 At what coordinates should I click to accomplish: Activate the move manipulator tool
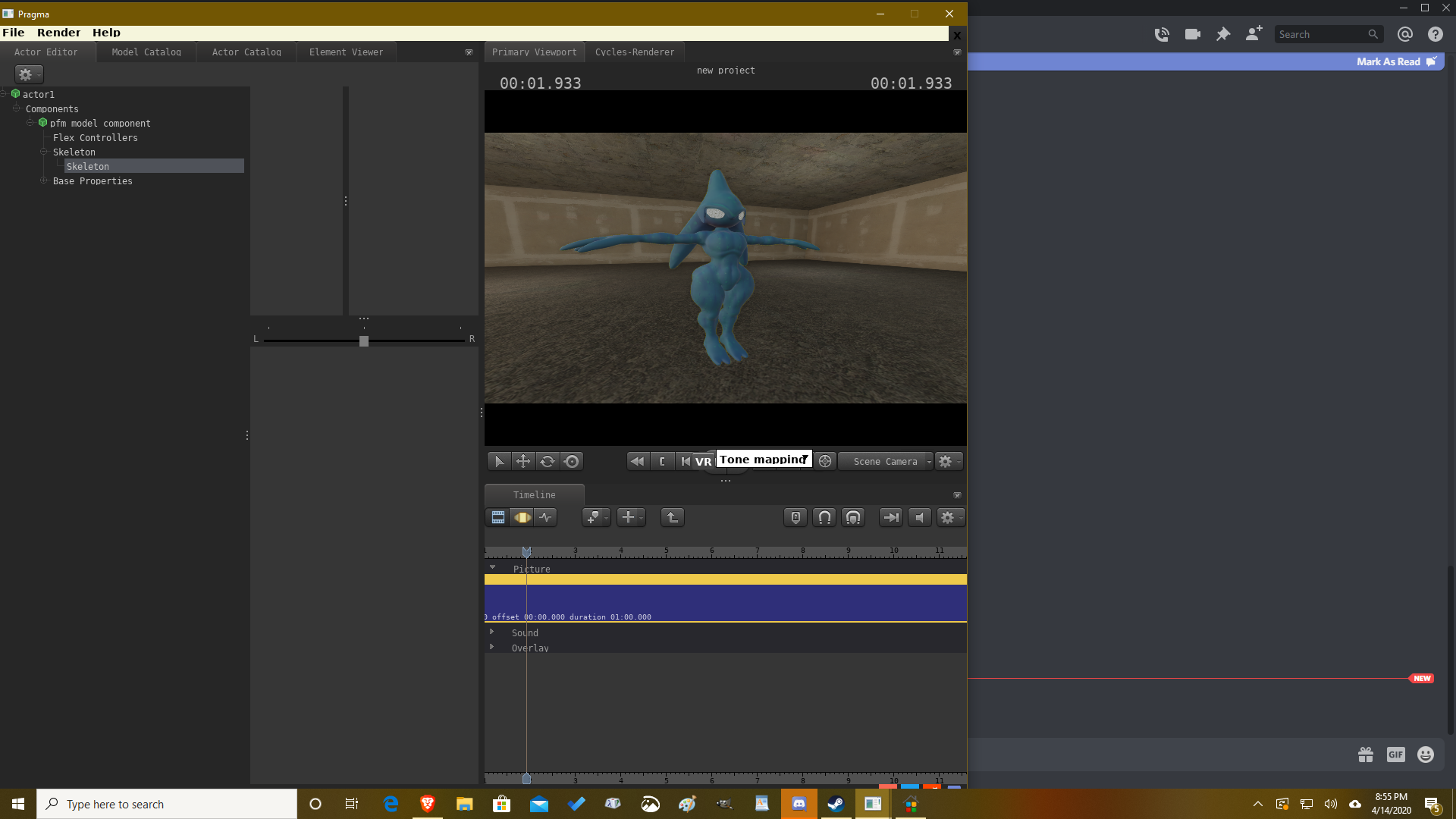[x=523, y=461]
